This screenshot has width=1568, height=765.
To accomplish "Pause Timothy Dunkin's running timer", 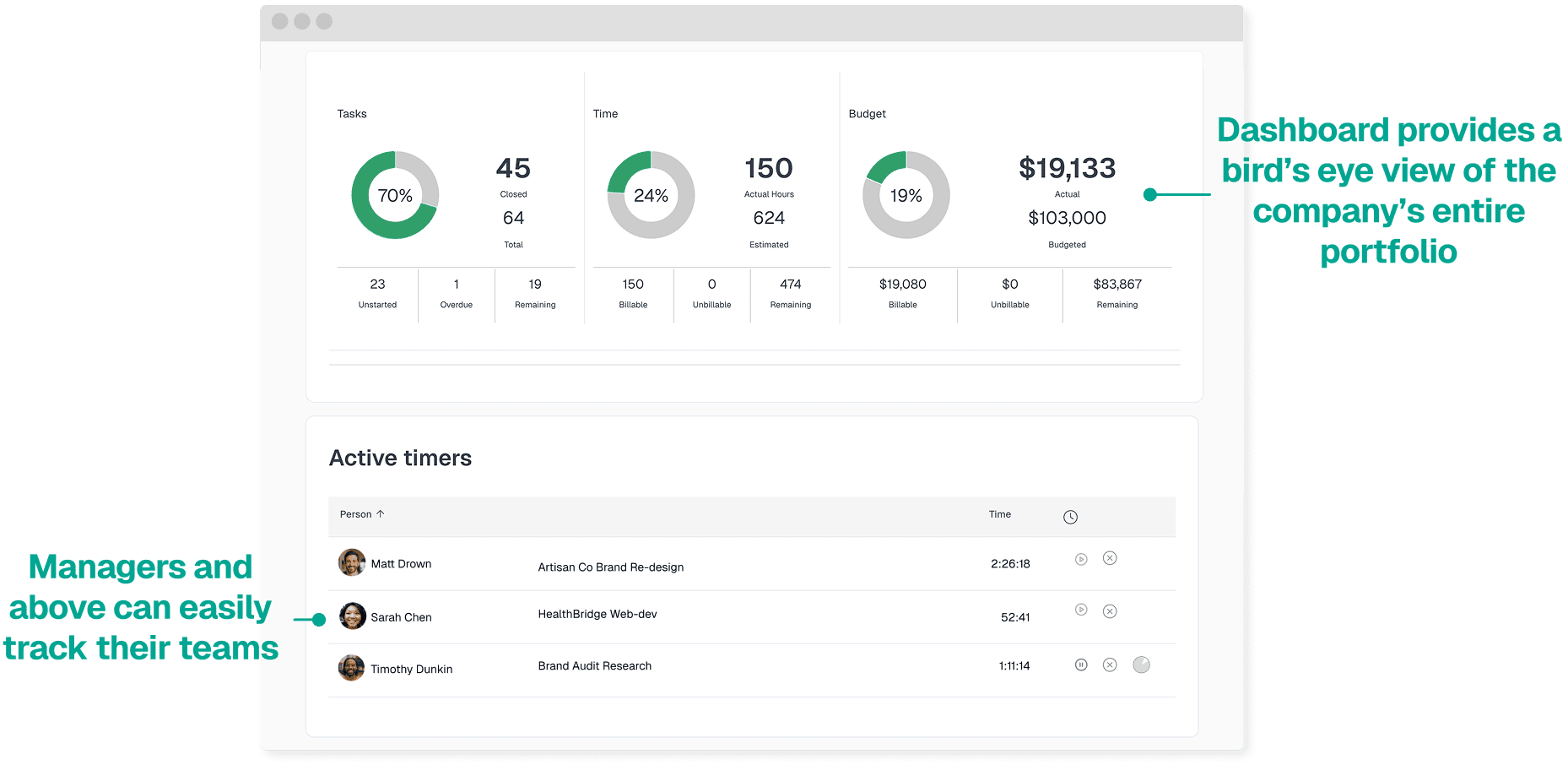I will [1081, 665].
